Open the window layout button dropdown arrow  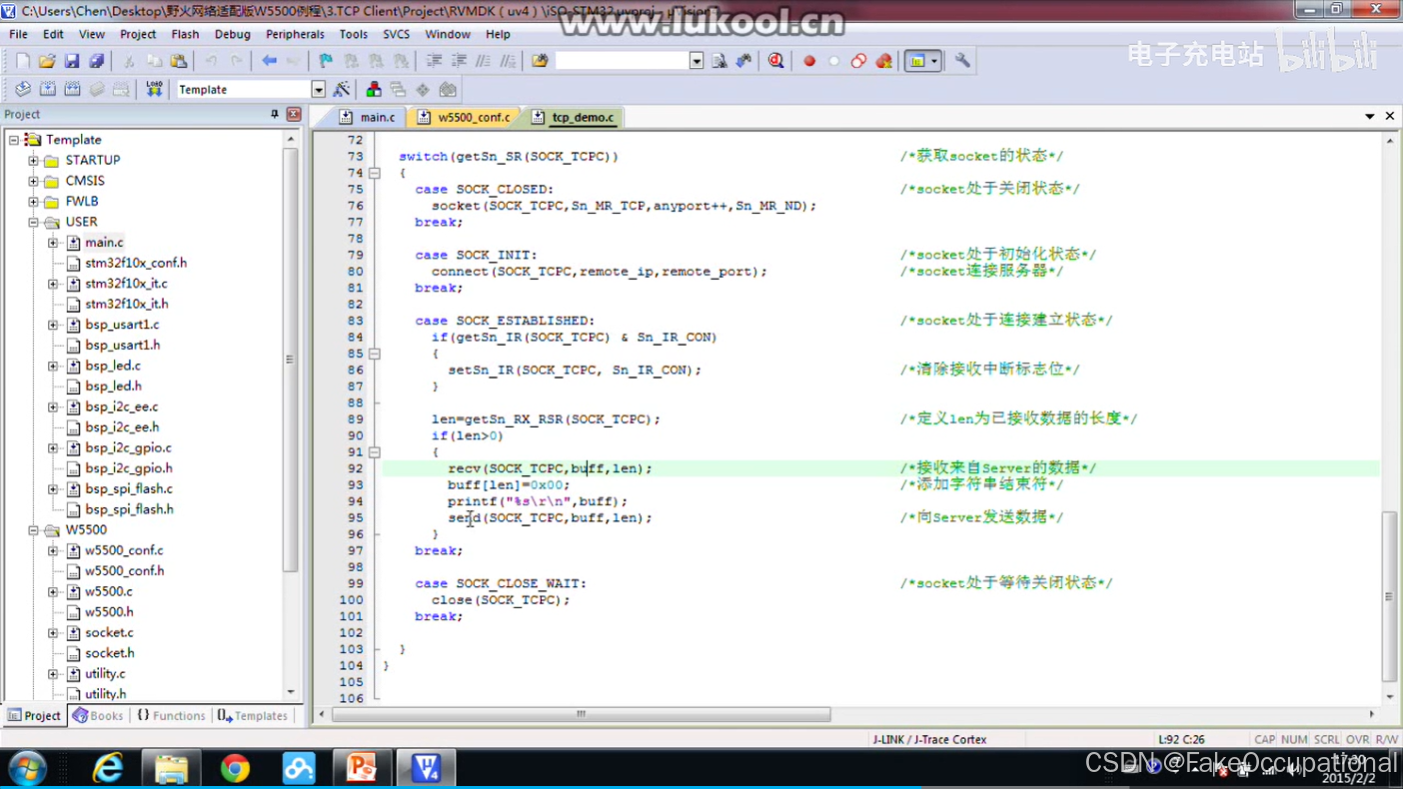(934, 61)
